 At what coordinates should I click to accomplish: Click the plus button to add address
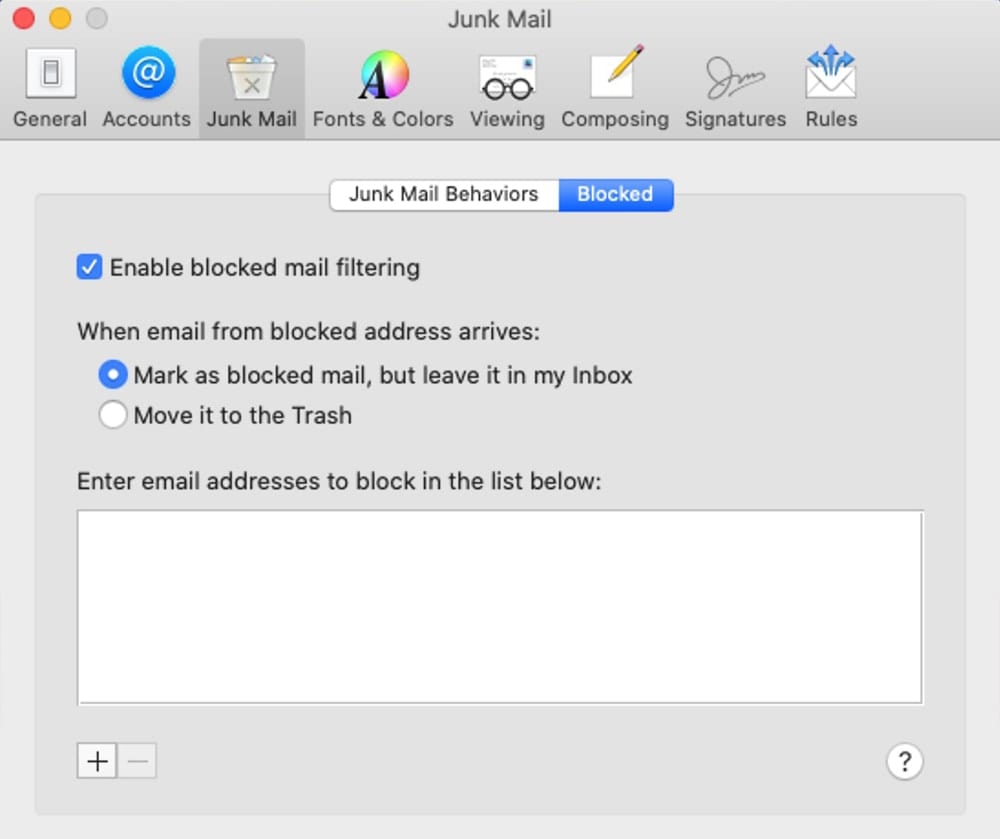97,761
